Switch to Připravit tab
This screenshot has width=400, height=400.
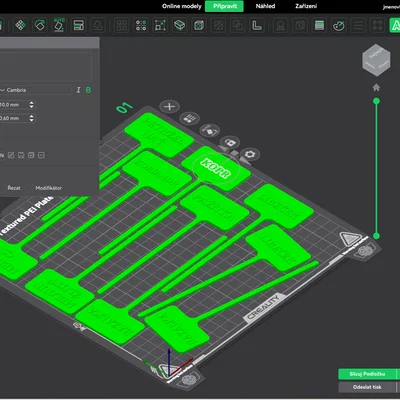pos(224,6)
